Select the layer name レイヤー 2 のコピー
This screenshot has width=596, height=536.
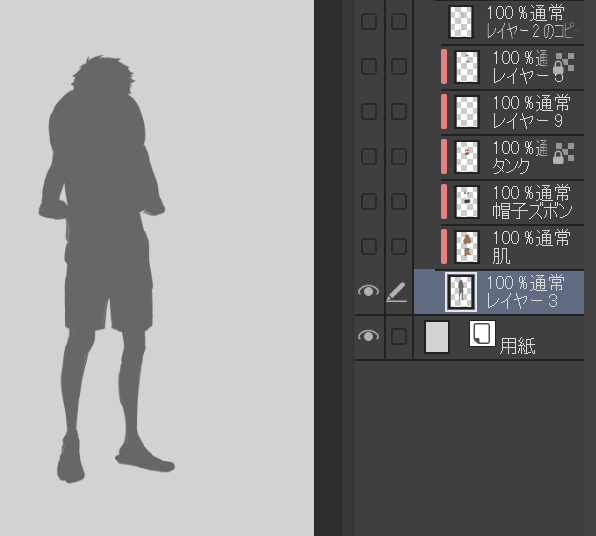[x=532, y=31]
